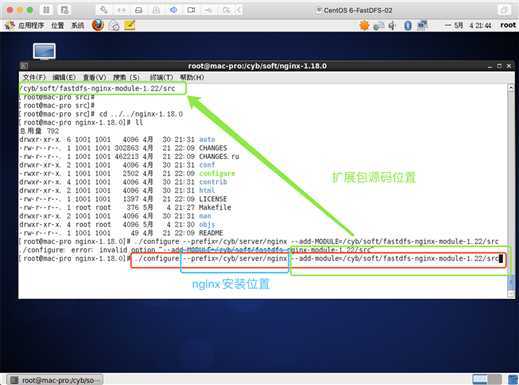Open VM settings with the wrench icon

click(104, 10)
